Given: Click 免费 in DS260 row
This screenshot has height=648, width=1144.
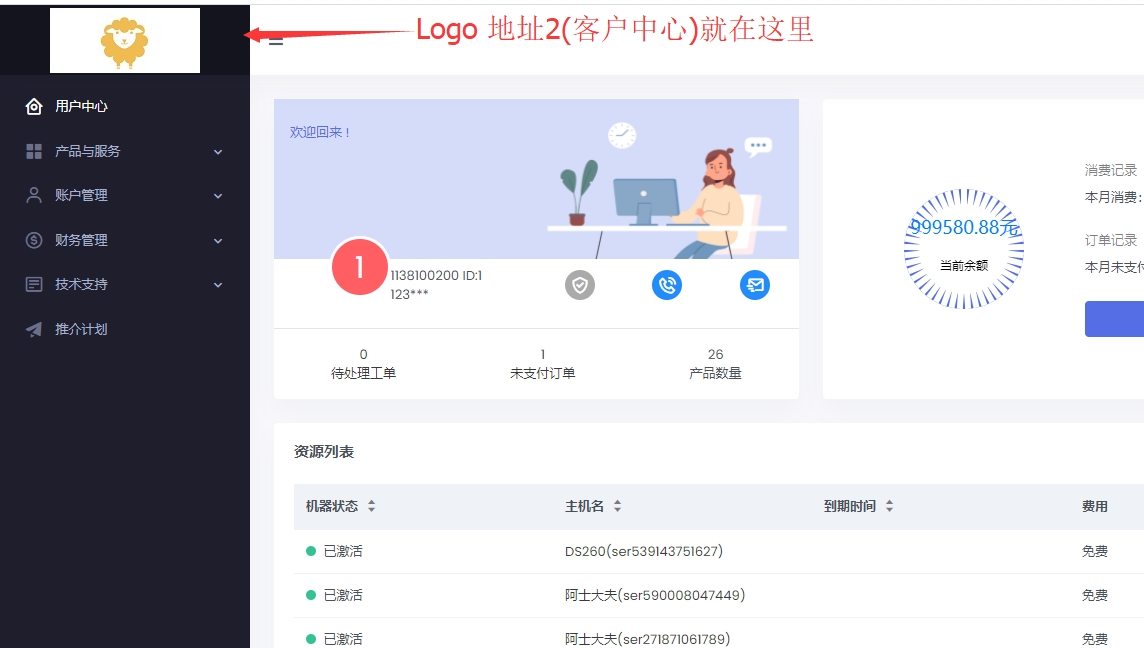Looking at the screenshot, I should [x=1094, y=551].
